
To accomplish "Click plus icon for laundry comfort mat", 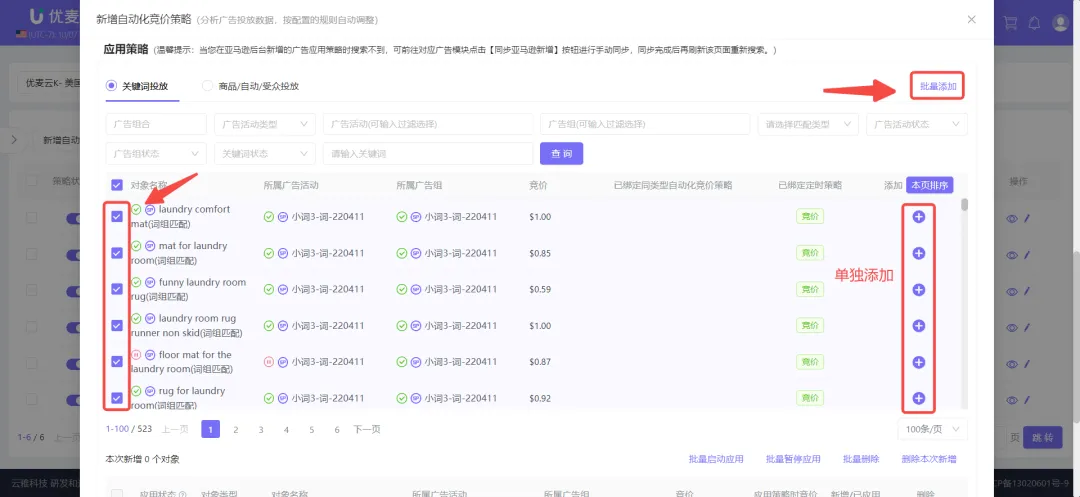I will tap(918, 217).
